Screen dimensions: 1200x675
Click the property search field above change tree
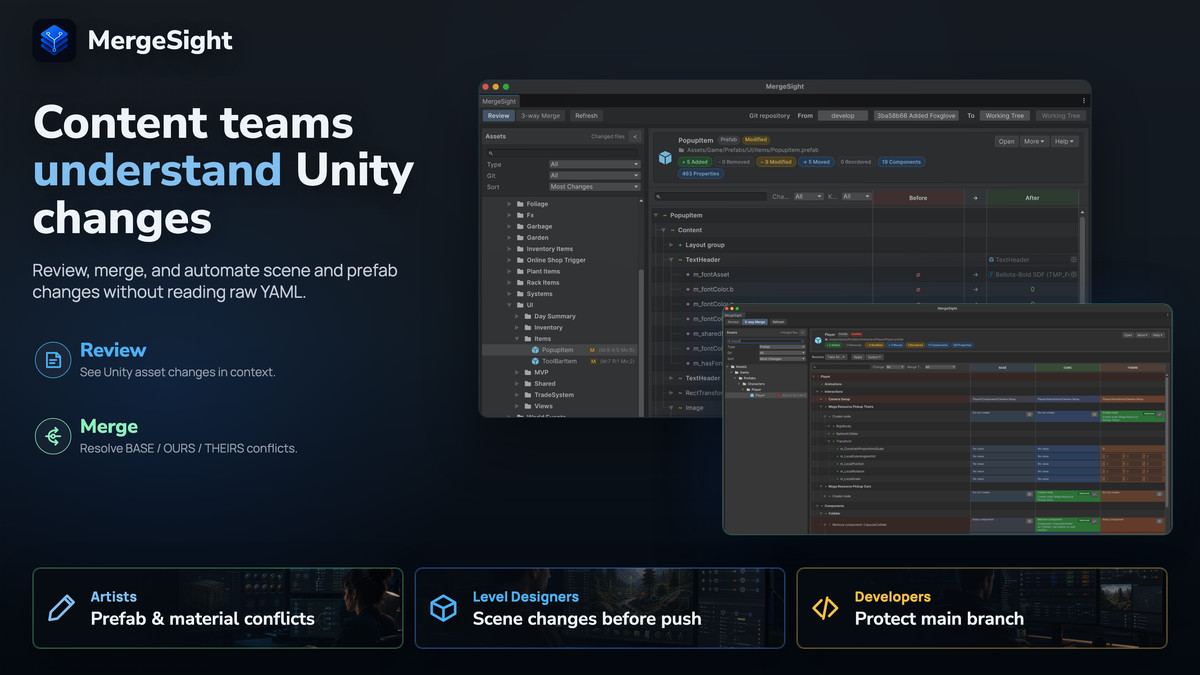coord(709,197)
